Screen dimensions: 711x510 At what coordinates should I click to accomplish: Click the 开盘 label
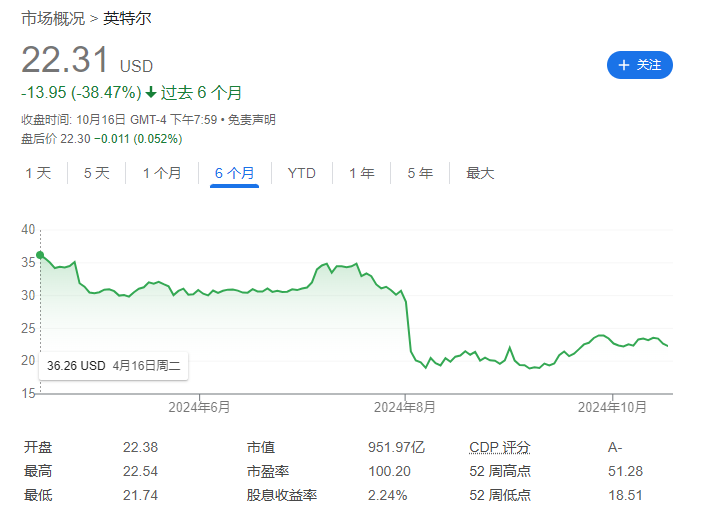[x=38, y=447]
